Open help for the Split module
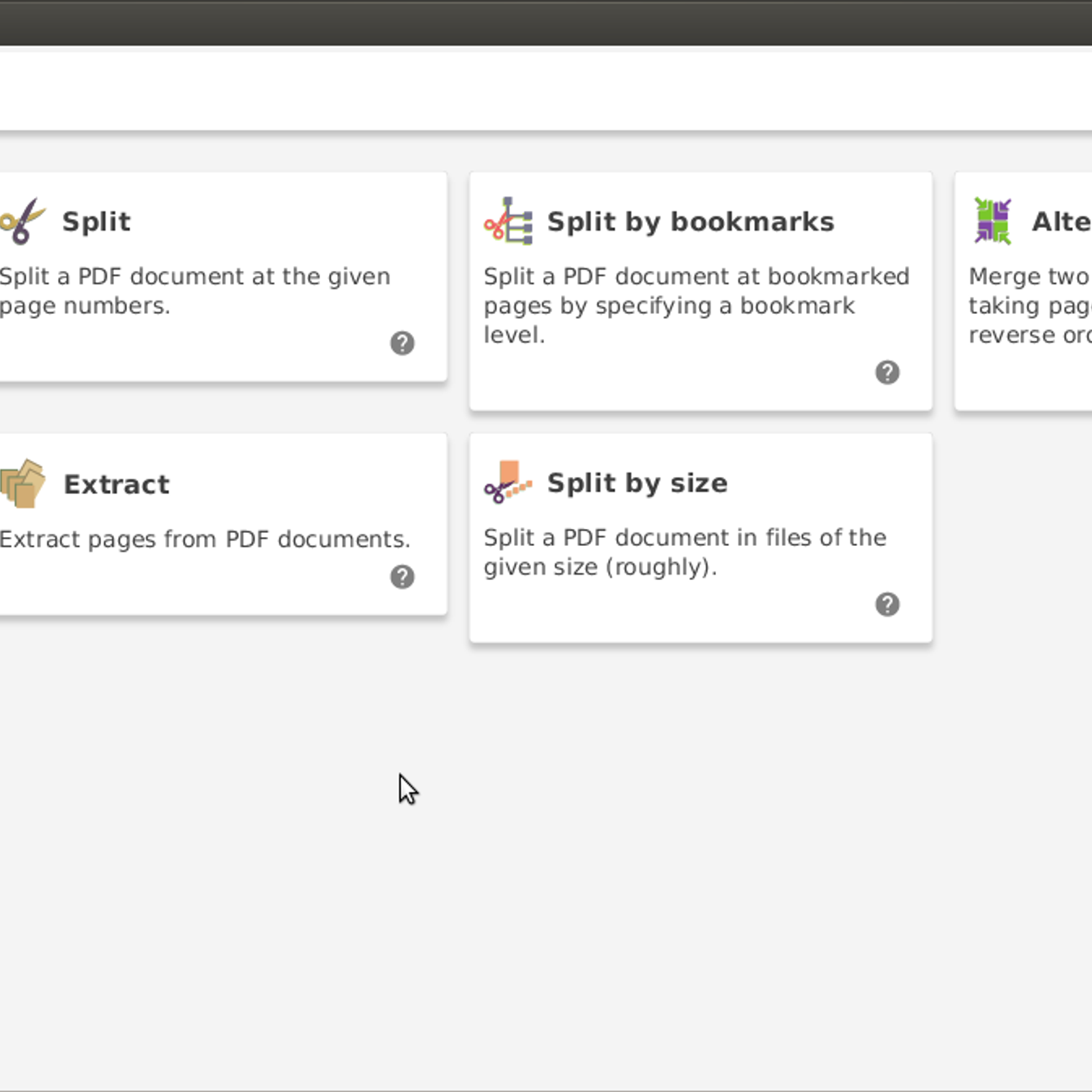1092x1092 pixels. click(402, 343)
